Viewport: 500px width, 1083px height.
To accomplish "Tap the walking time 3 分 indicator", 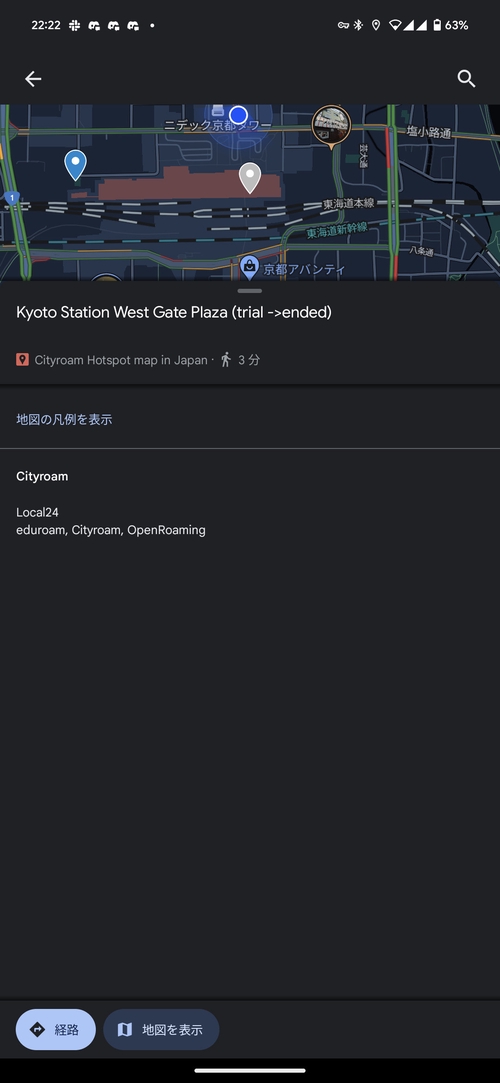I will (240, 360).
